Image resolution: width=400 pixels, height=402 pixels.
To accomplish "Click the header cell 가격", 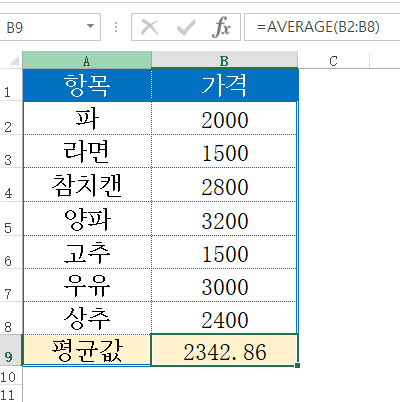I will (x=224, y=85).
